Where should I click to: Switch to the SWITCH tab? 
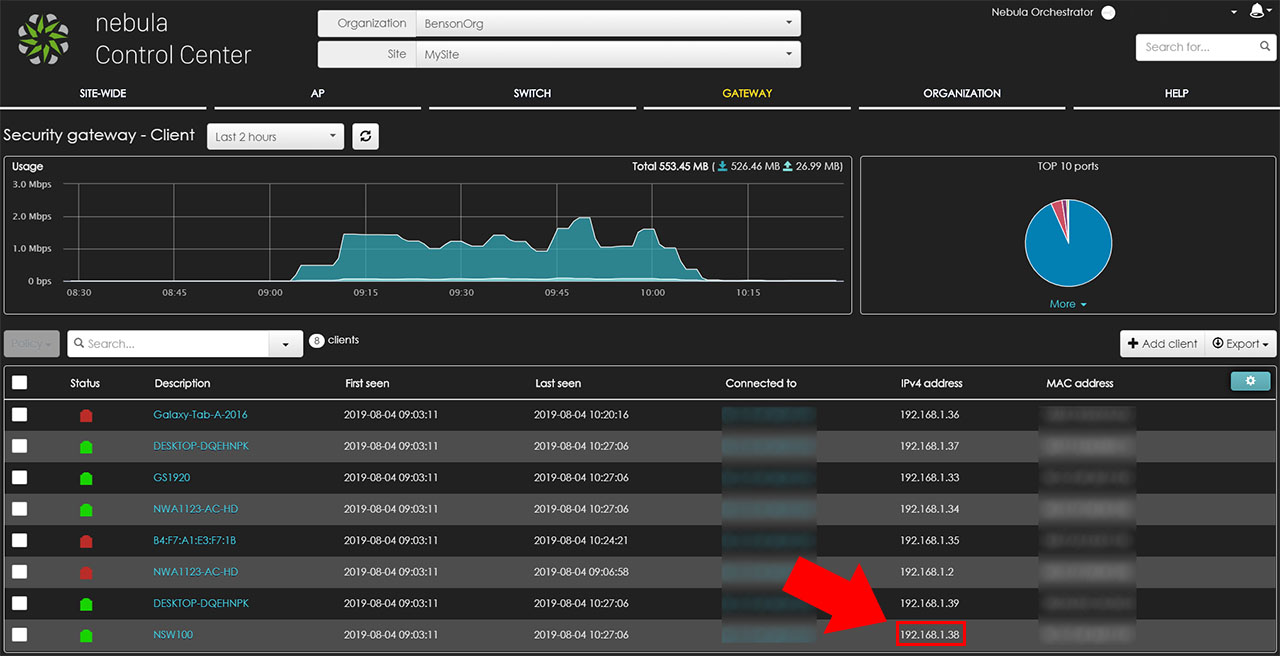tap(532, 93)
